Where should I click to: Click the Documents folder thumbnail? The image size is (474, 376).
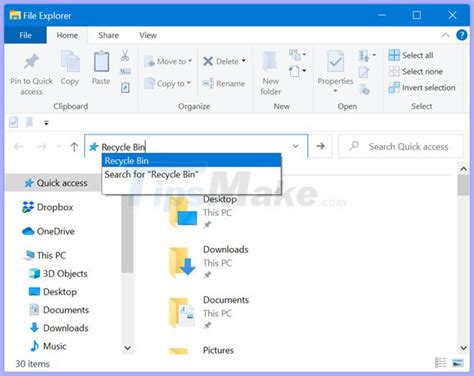point(182,312)
